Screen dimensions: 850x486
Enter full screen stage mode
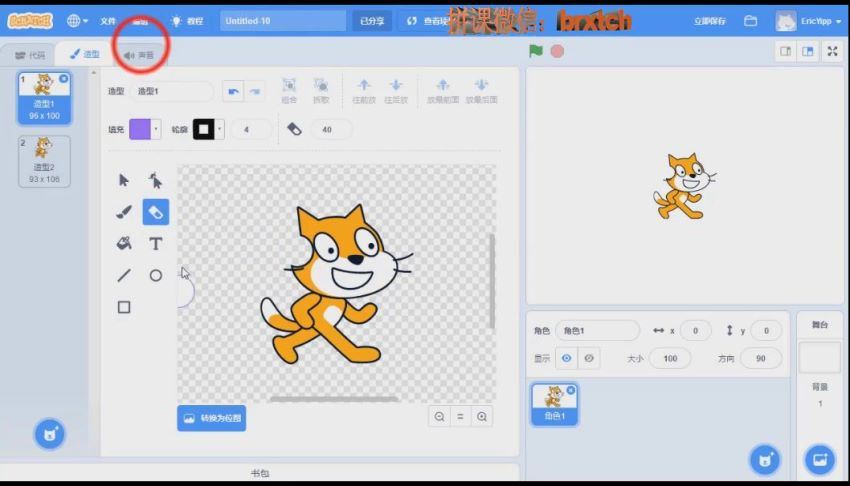coord(833,51)
